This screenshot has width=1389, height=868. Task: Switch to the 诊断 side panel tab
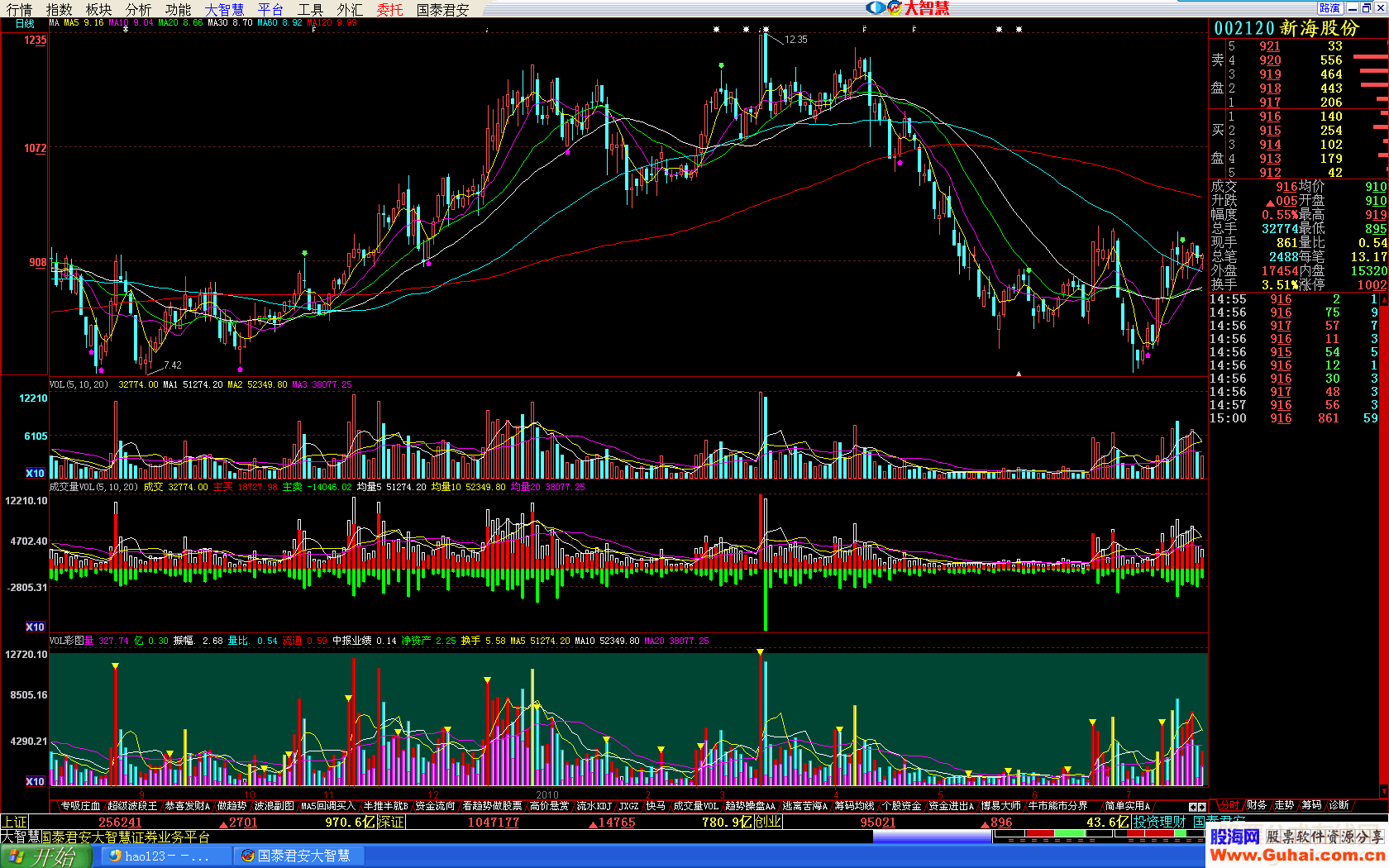(x=1339, y=805)
